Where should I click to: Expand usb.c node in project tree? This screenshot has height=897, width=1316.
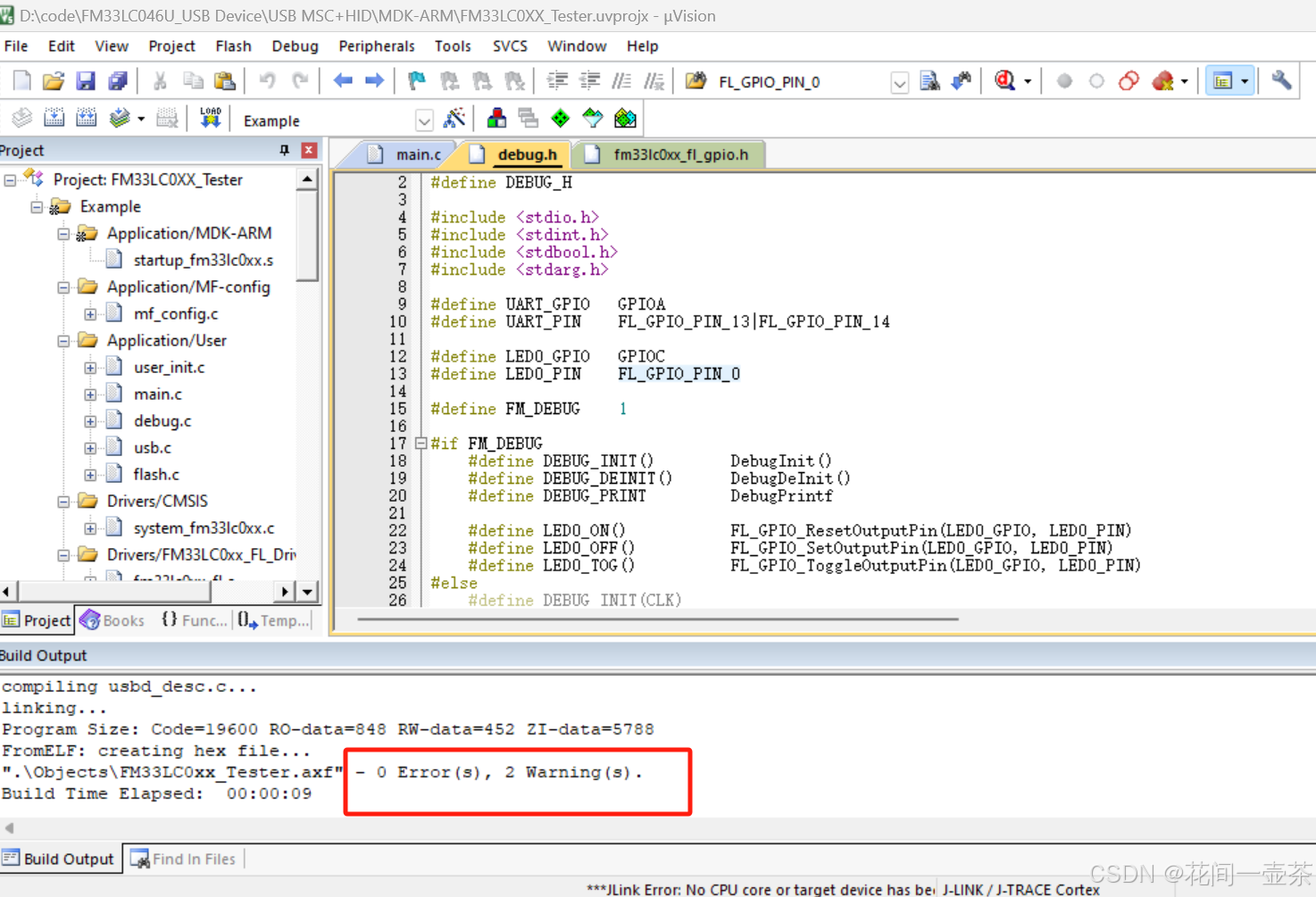tap(90, 448)
